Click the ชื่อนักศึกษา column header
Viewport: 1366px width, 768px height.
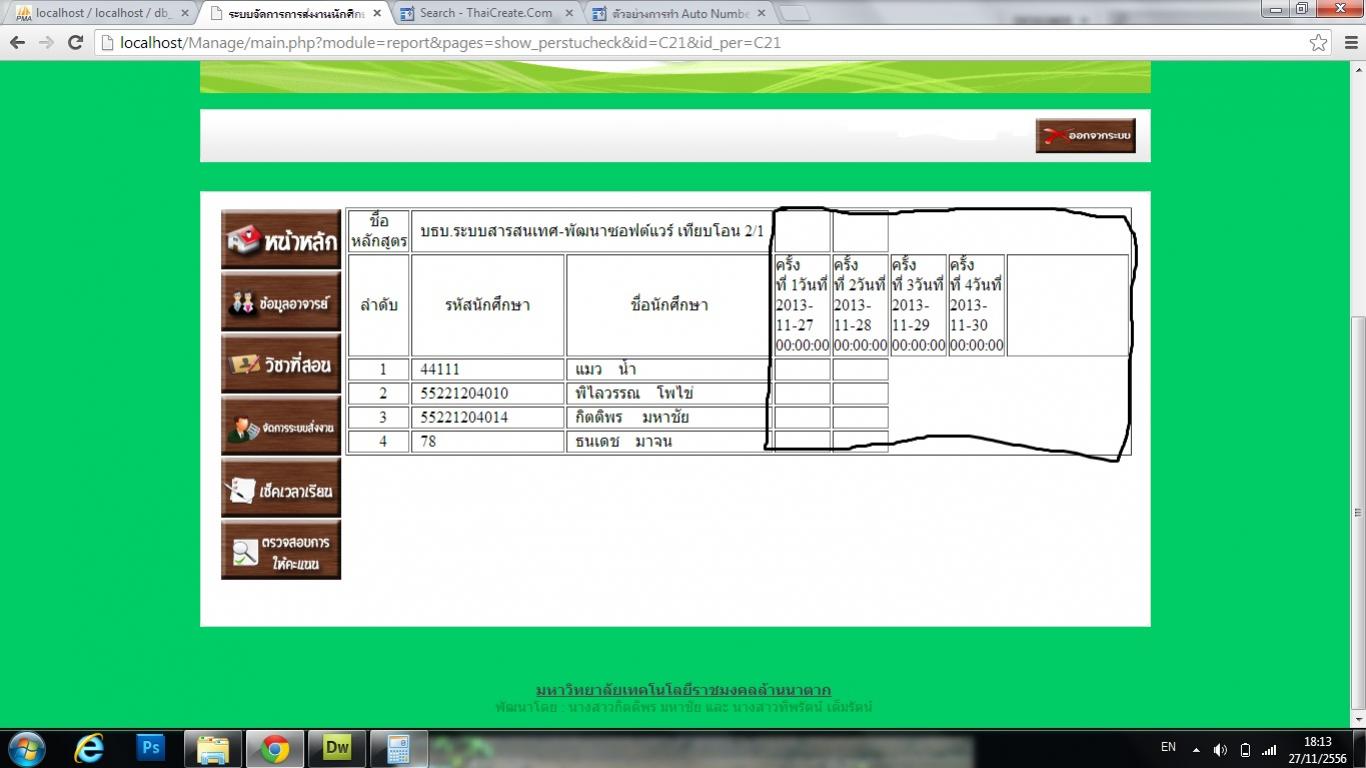pyautogui.click(x=669, y=305)
